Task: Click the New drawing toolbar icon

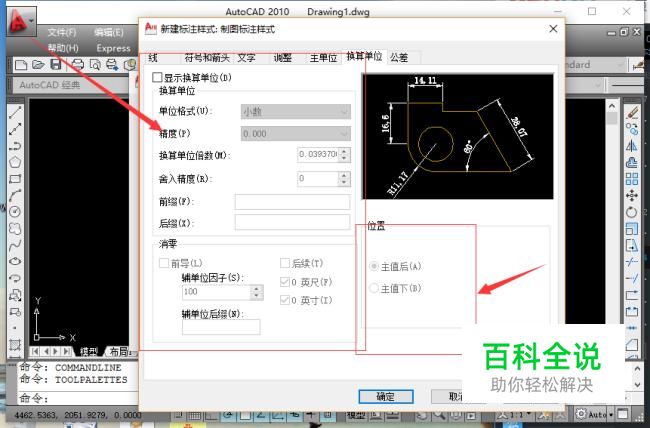Action: pyautogui.click(x=21, y=65)
